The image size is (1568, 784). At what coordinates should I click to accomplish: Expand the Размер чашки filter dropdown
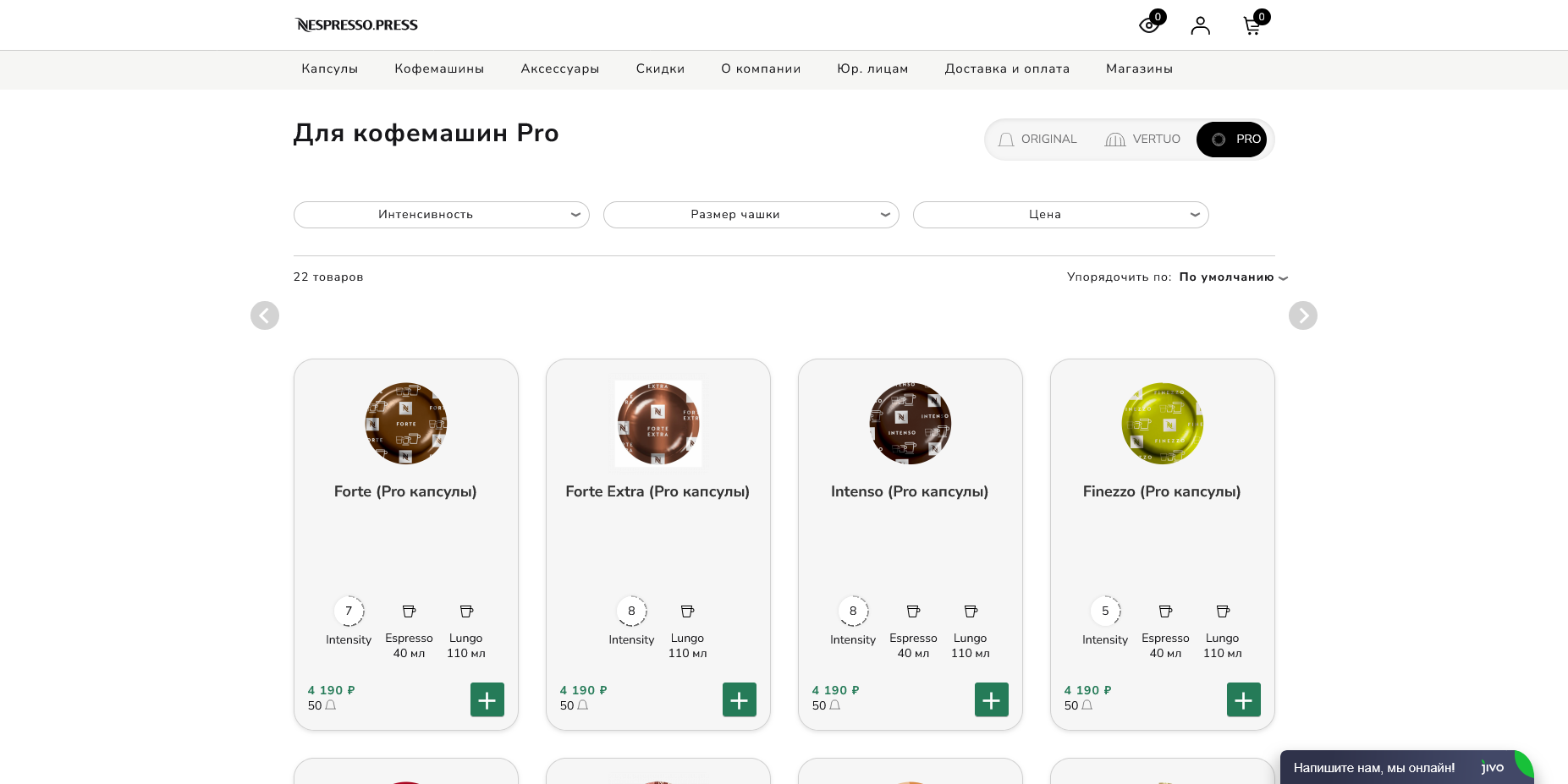click(x=751, y=215)
